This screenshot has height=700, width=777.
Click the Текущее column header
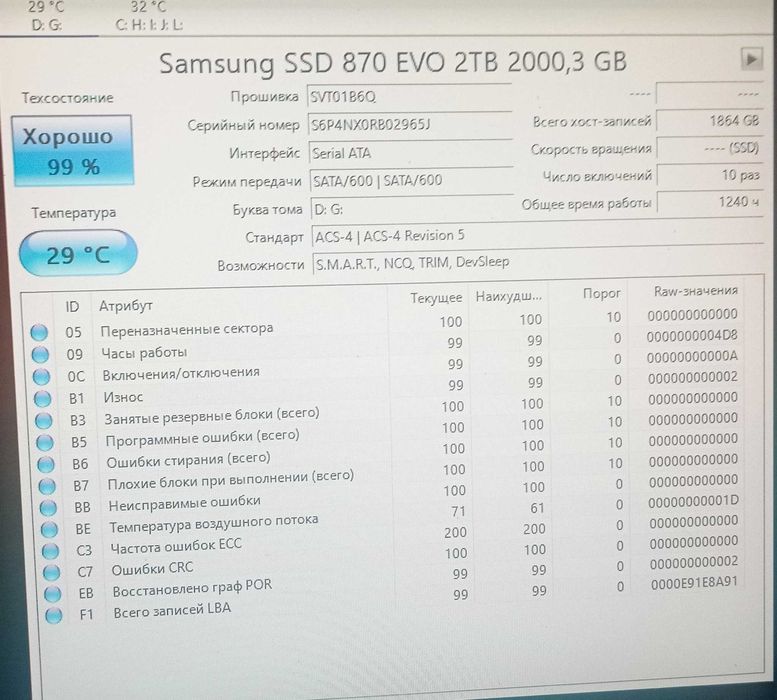pyautogui.click(x=436, y=298)
